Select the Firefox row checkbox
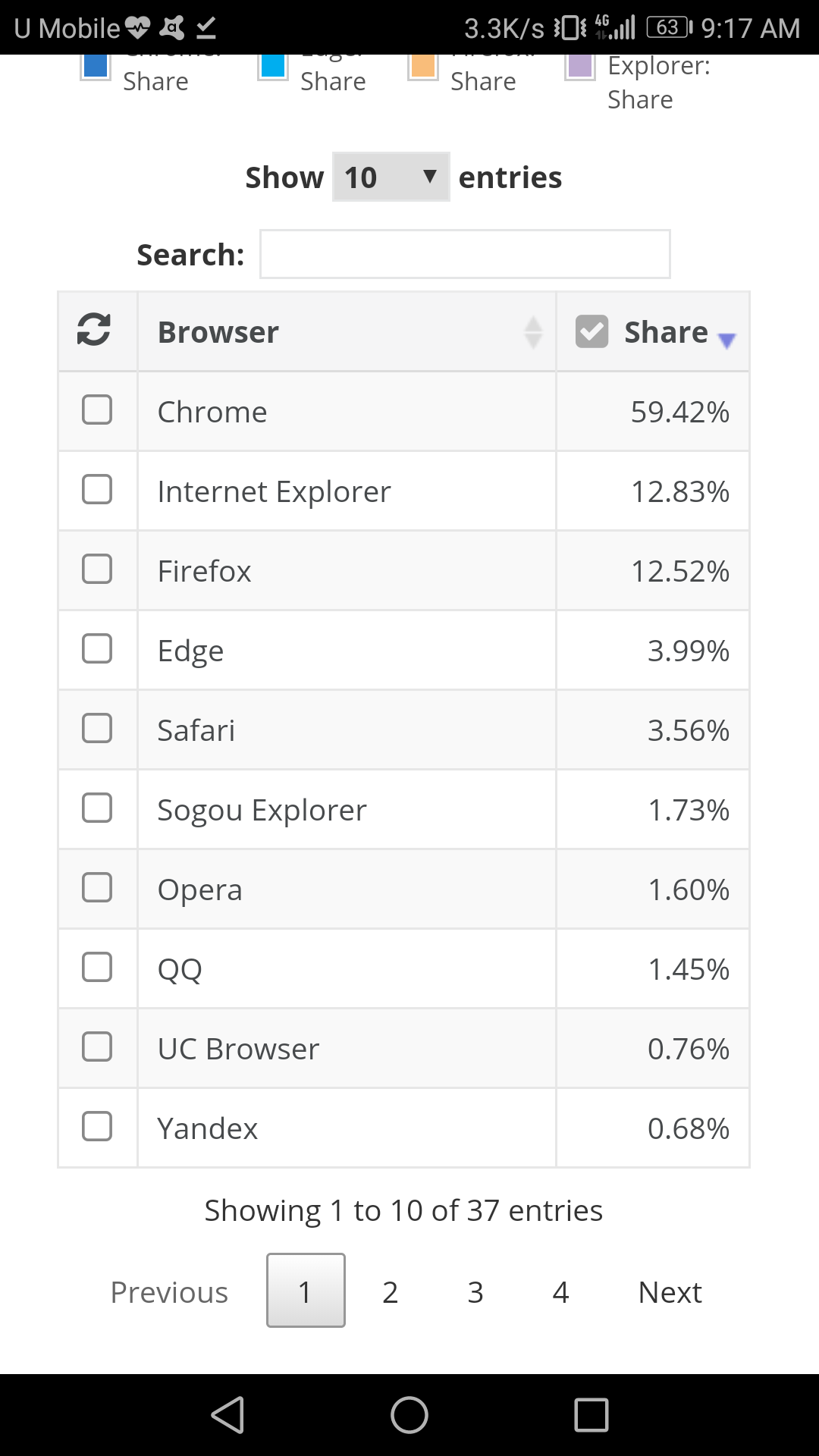Image resolution: width=819 pixels, height=1456 pixels. [x=97, y=570]
